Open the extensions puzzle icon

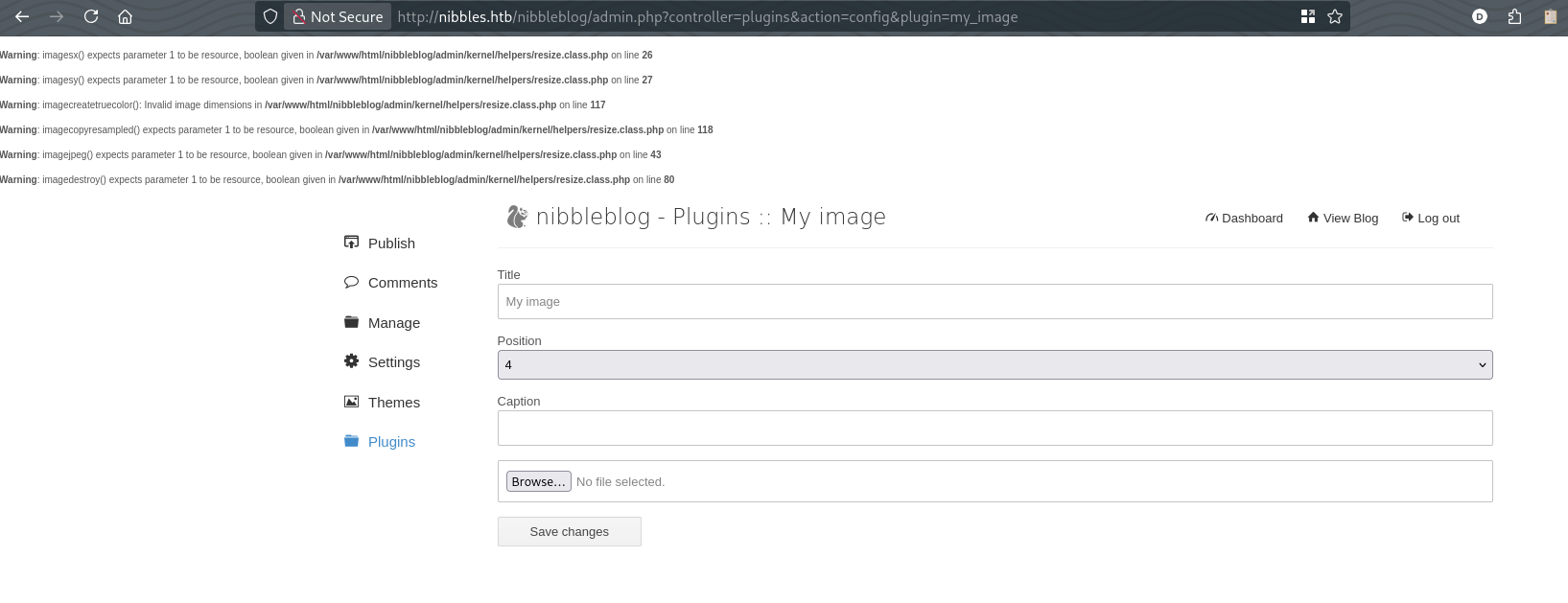(1514, 16)
